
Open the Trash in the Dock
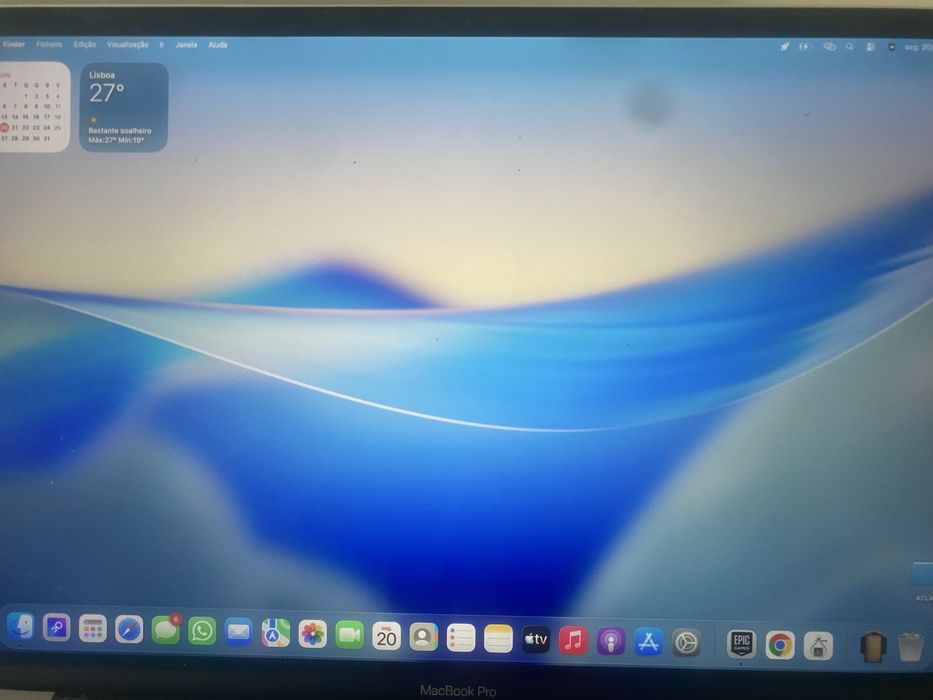(910, 647)
